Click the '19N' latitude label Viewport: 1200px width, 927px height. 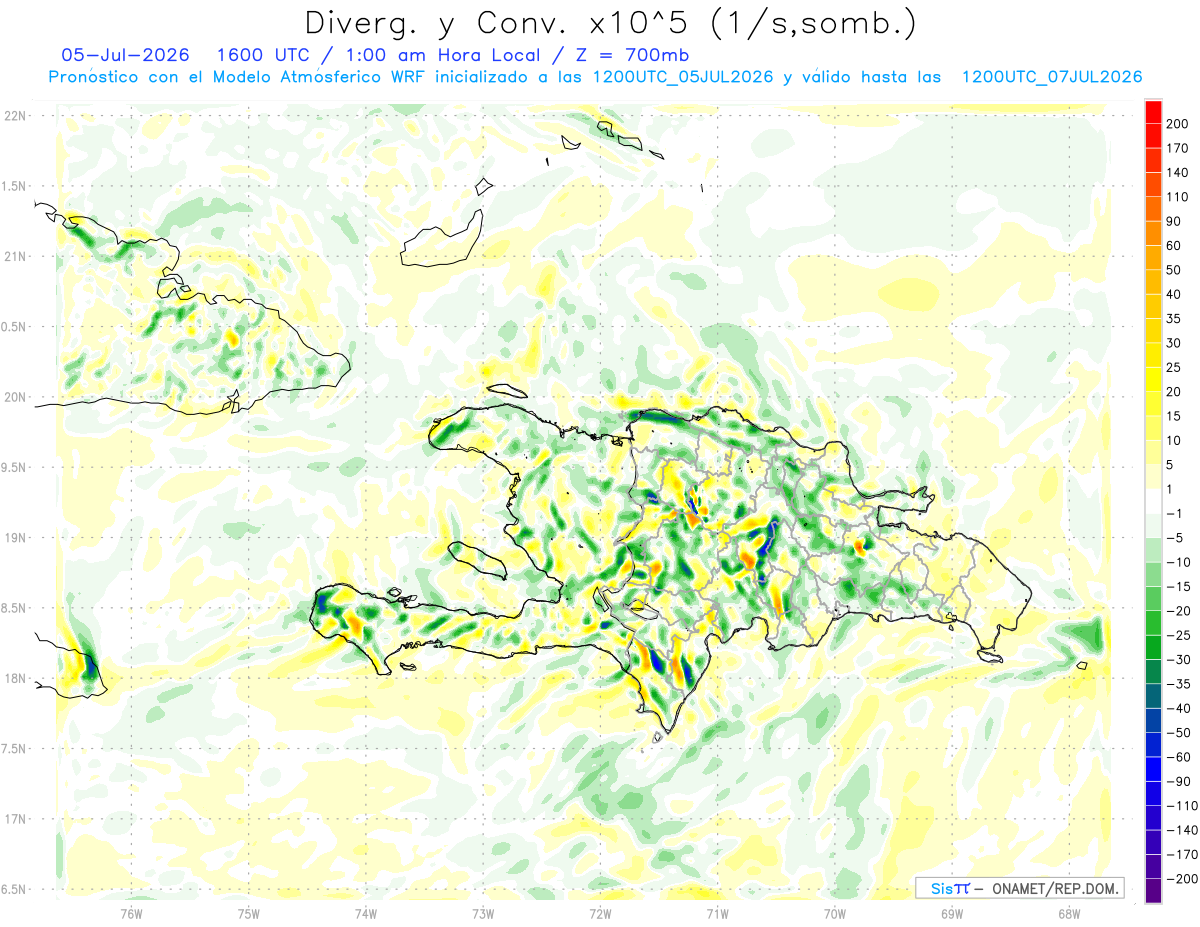[x=15, y=538]
